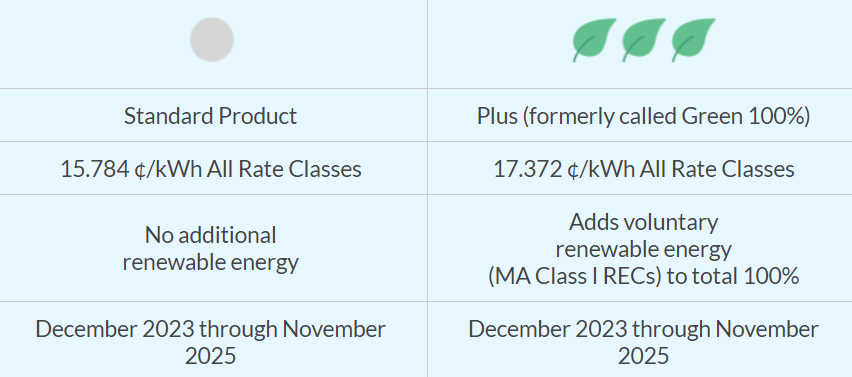This screenshot has height=377, width=852.
Task: Click 'to total 100%' text in Plus column
Action: pyautogui.click(x=732, y=276)
